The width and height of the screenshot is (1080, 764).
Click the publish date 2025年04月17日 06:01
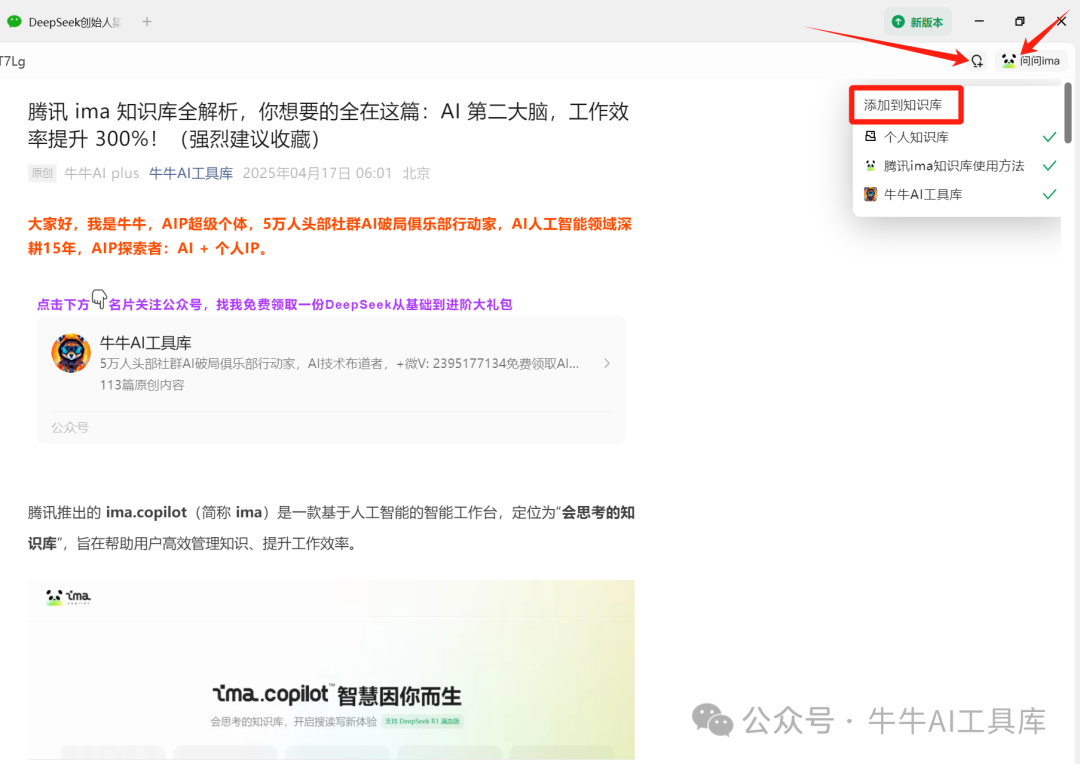pos(317,173)
